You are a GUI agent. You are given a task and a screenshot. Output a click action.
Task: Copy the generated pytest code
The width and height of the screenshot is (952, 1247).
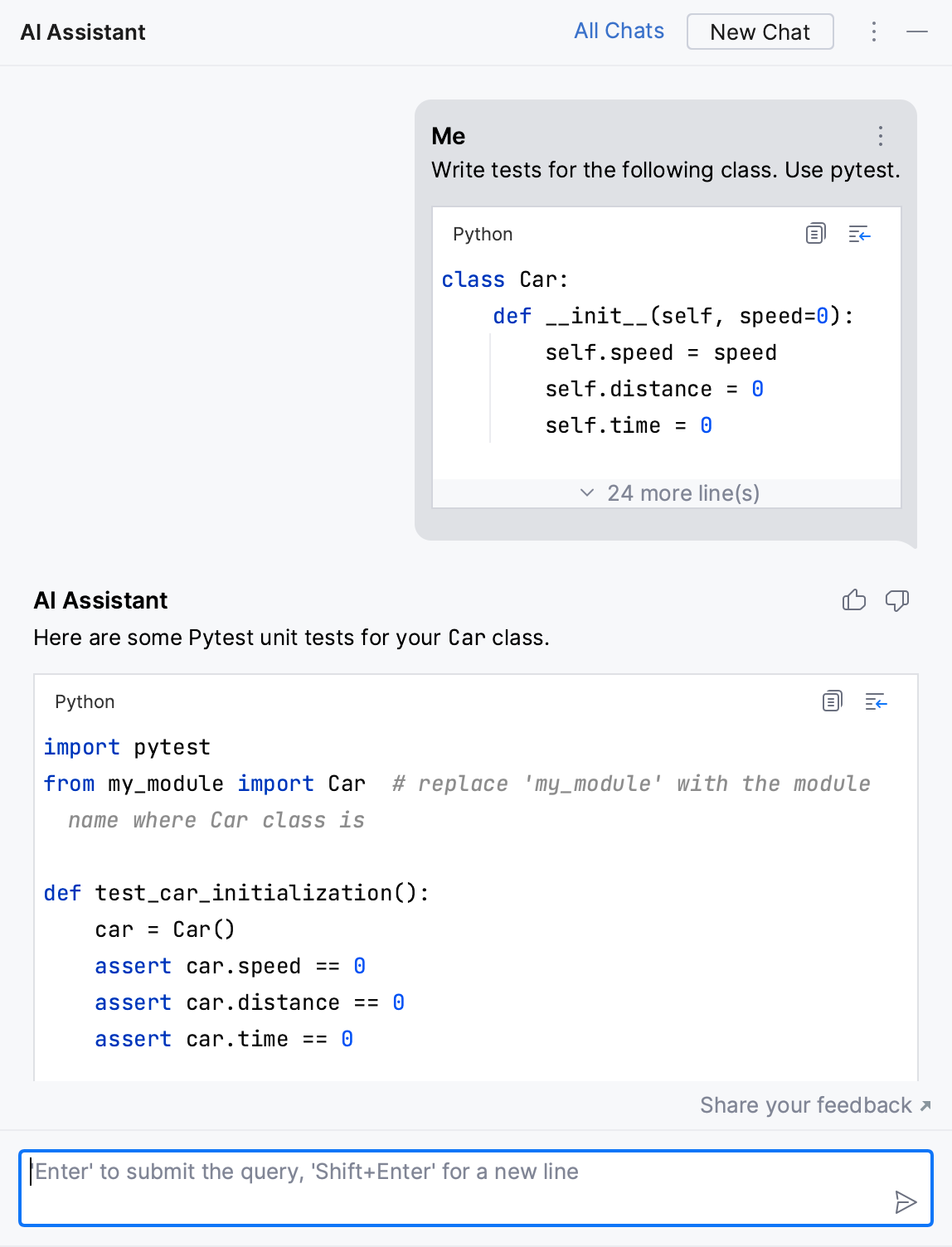pos(832,701)
